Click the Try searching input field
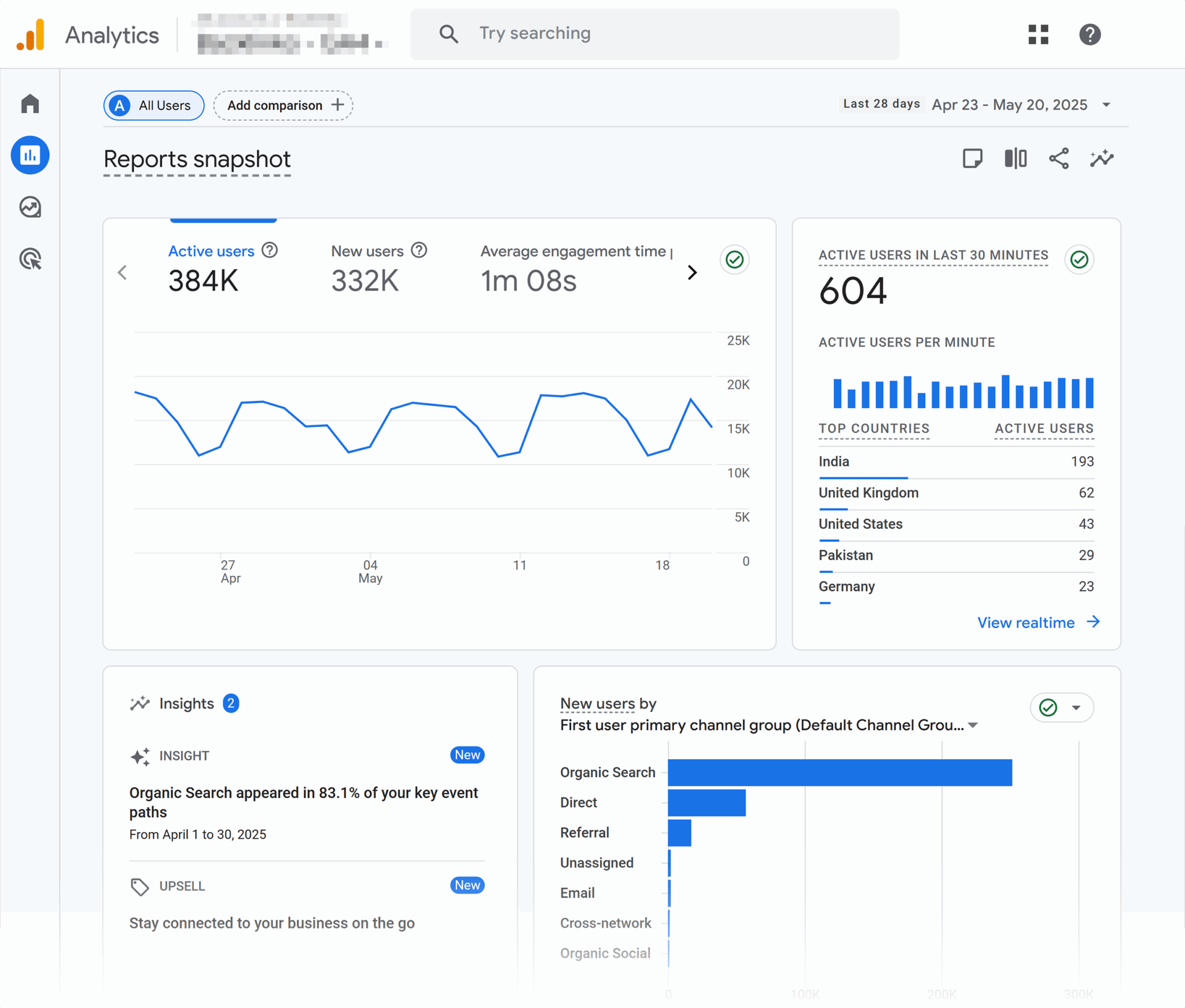 (x=654, y=34)
